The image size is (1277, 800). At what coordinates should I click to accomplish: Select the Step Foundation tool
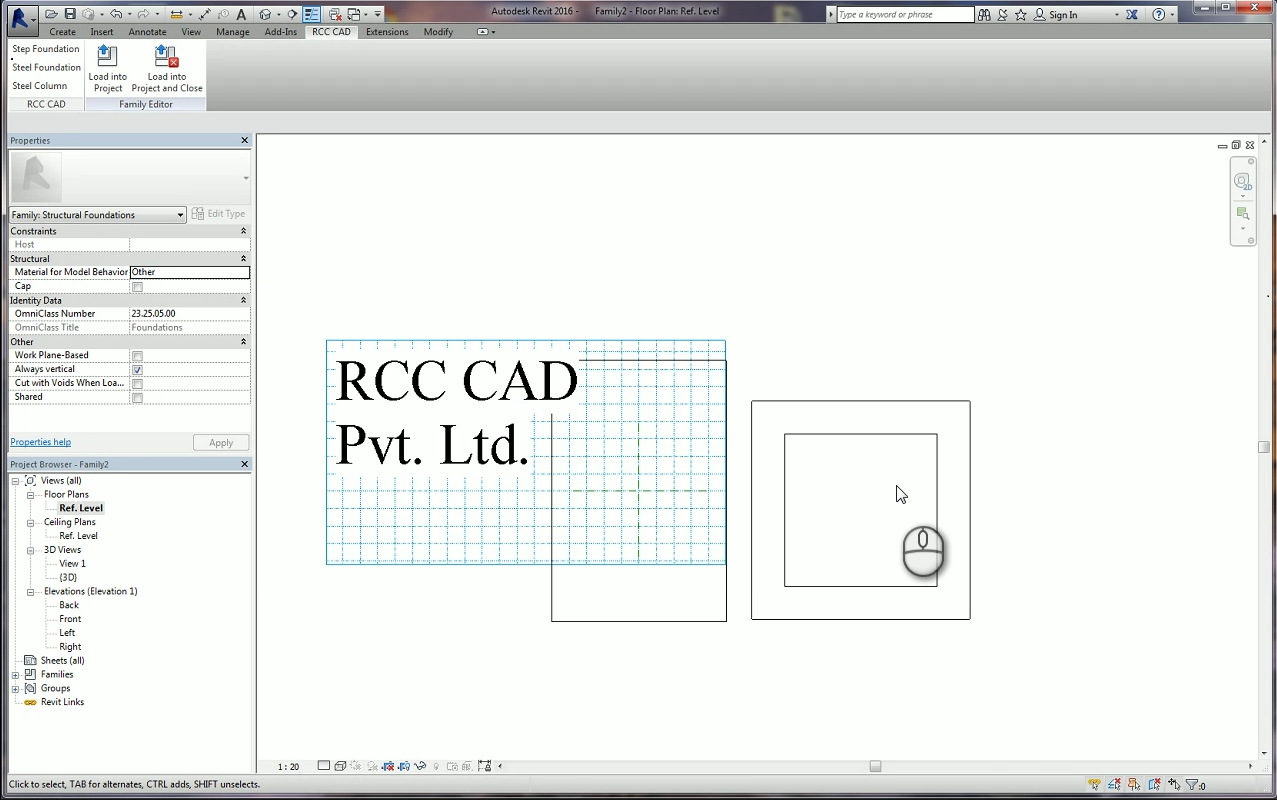point(45,48)
